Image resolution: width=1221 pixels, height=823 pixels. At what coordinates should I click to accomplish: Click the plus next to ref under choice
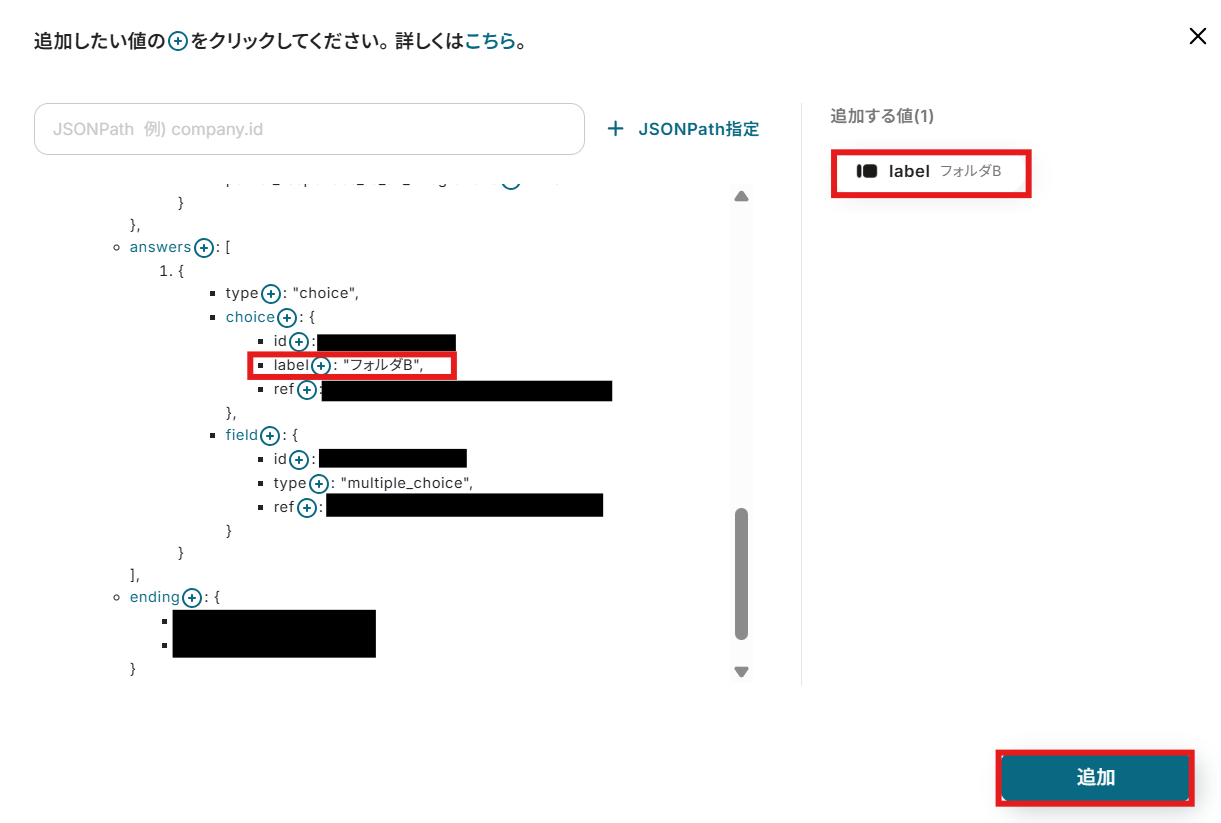307,390
